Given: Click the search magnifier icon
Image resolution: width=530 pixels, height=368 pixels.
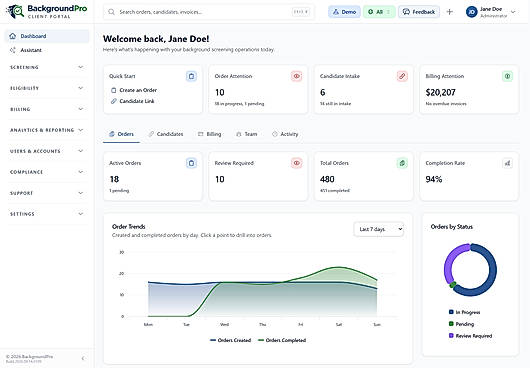Looking at the screenshot, I should point(111,12).
